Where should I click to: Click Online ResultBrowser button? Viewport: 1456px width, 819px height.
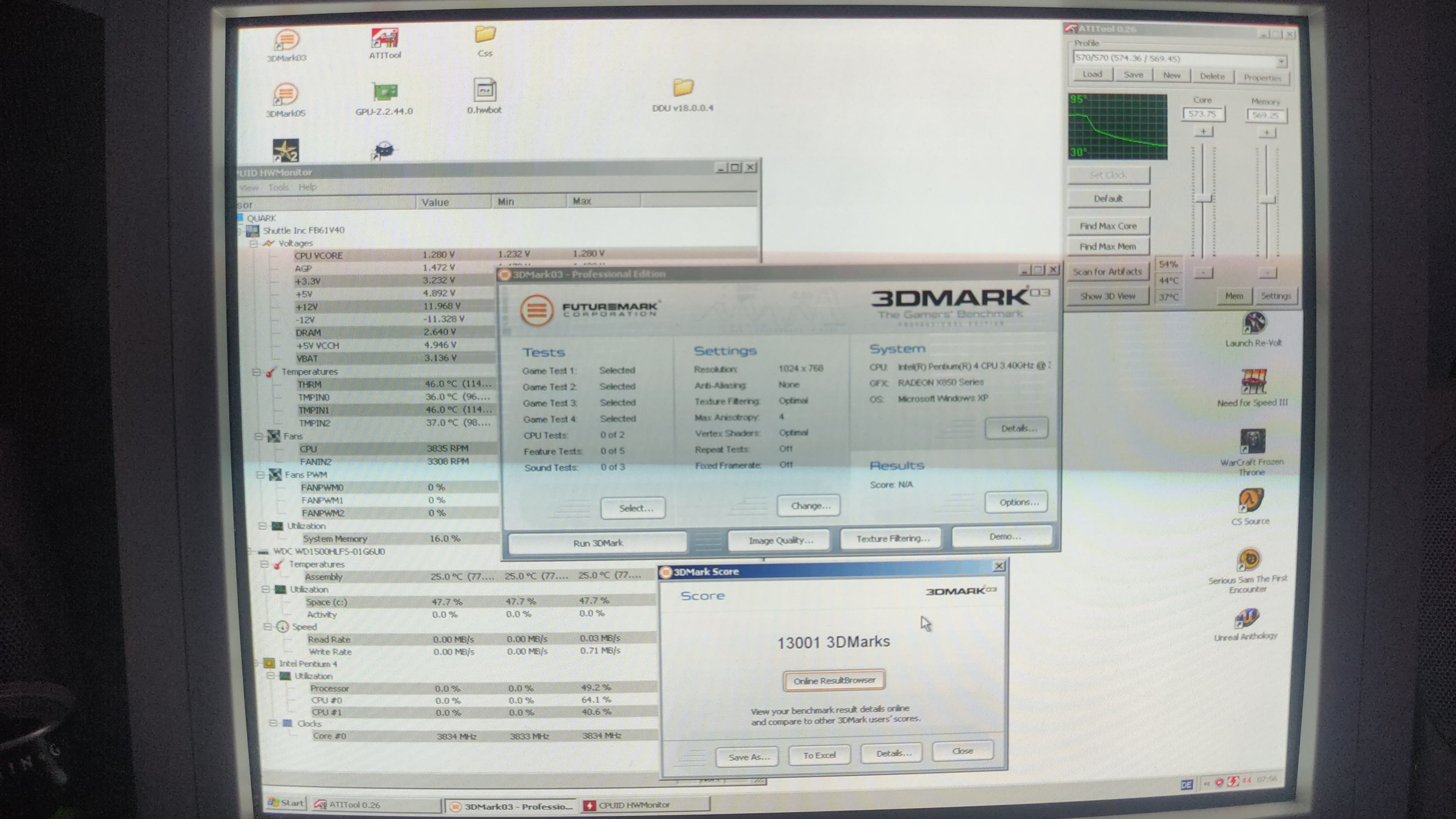(834, 681)
